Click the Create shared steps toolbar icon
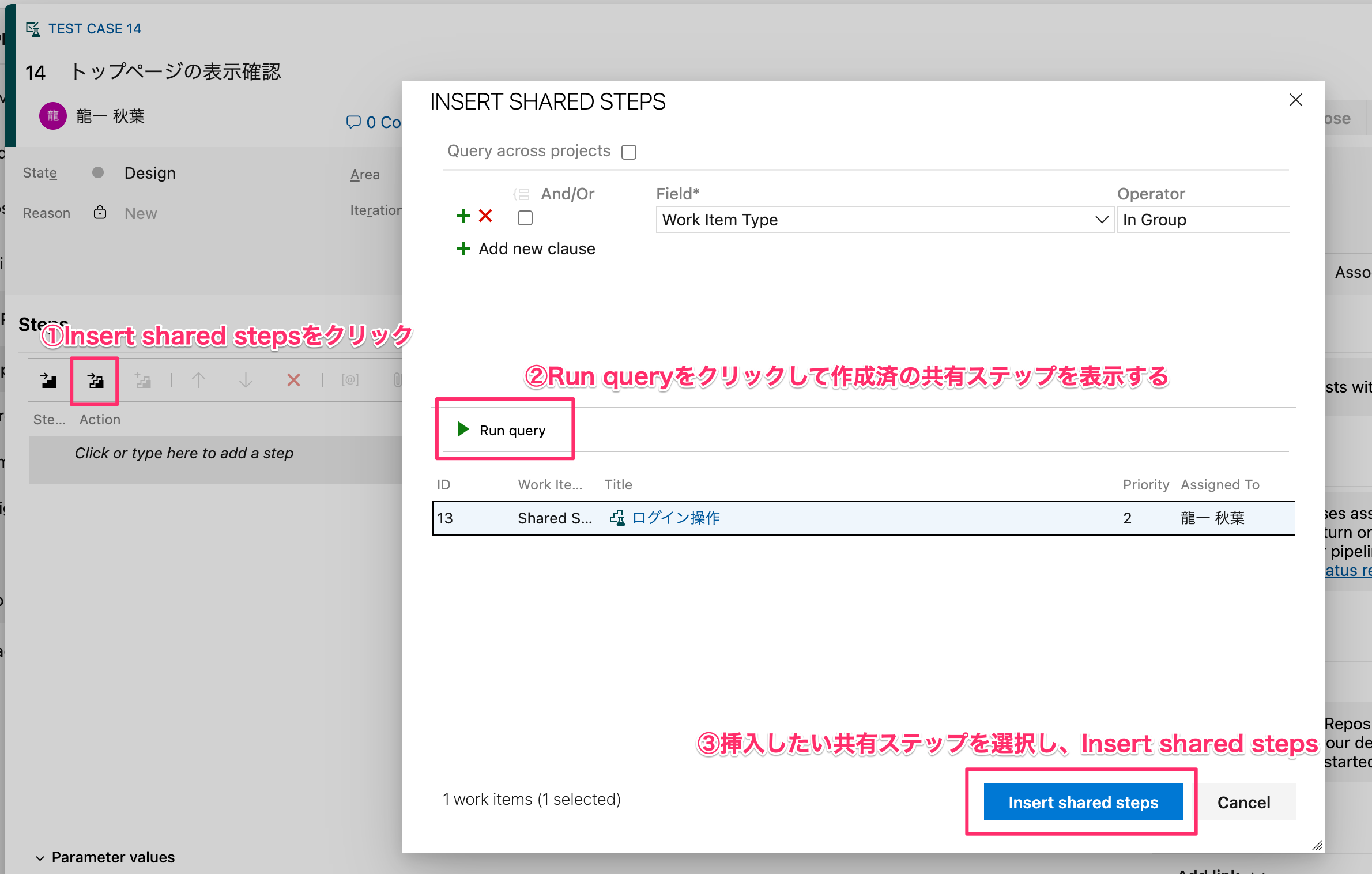The width and height of the screenshot is (1372, 874). pos(142,380)
